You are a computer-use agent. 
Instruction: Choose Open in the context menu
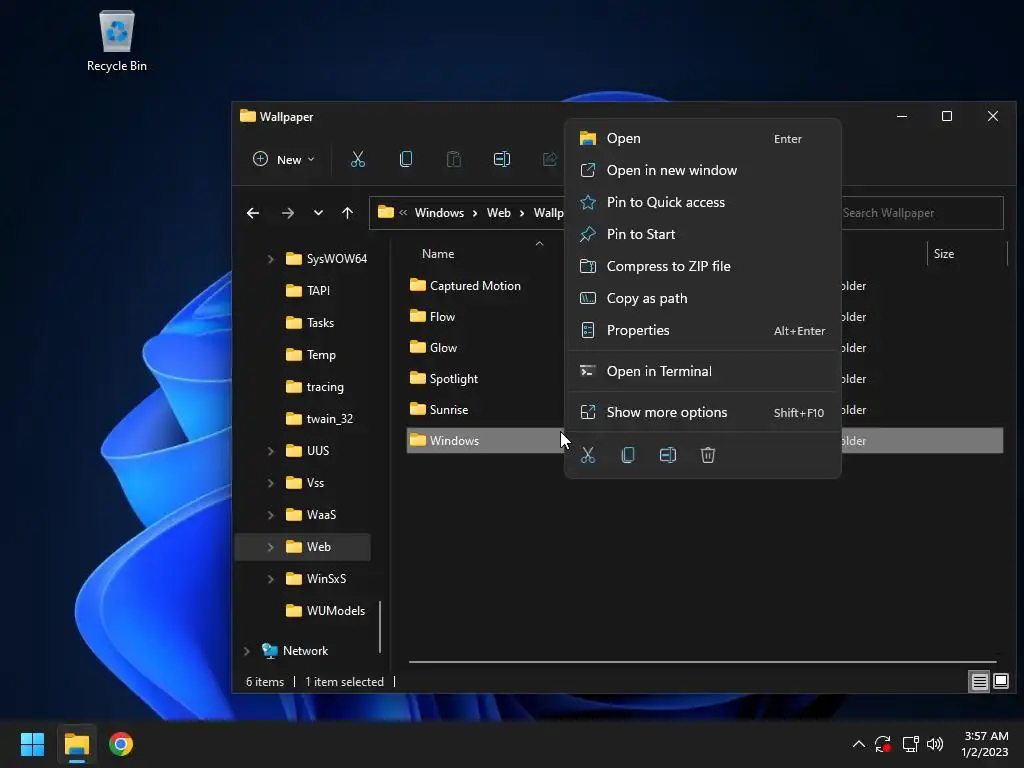(x=703, y=138)
